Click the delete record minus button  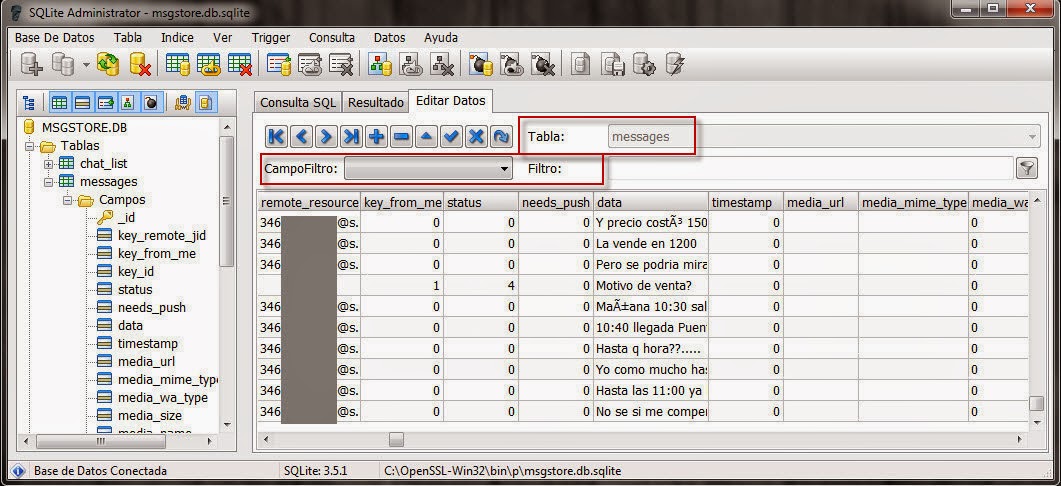pos(401,137)
